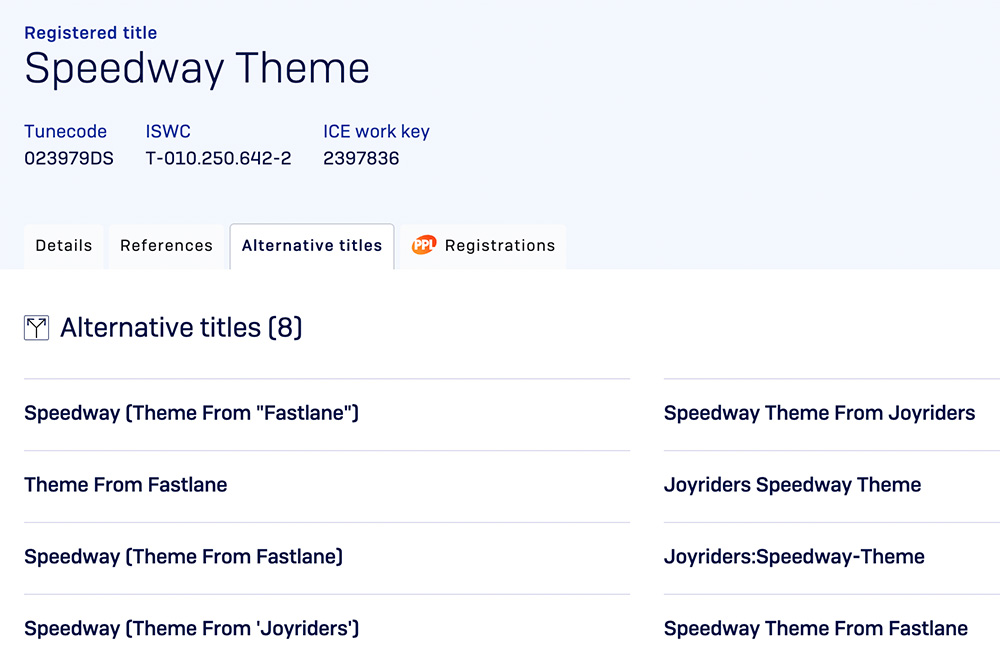Image resolution: width=1000 pixels, height=665 pixels.
Task: Click the Speedway Theme registered title heading
Action: [197, 68]
